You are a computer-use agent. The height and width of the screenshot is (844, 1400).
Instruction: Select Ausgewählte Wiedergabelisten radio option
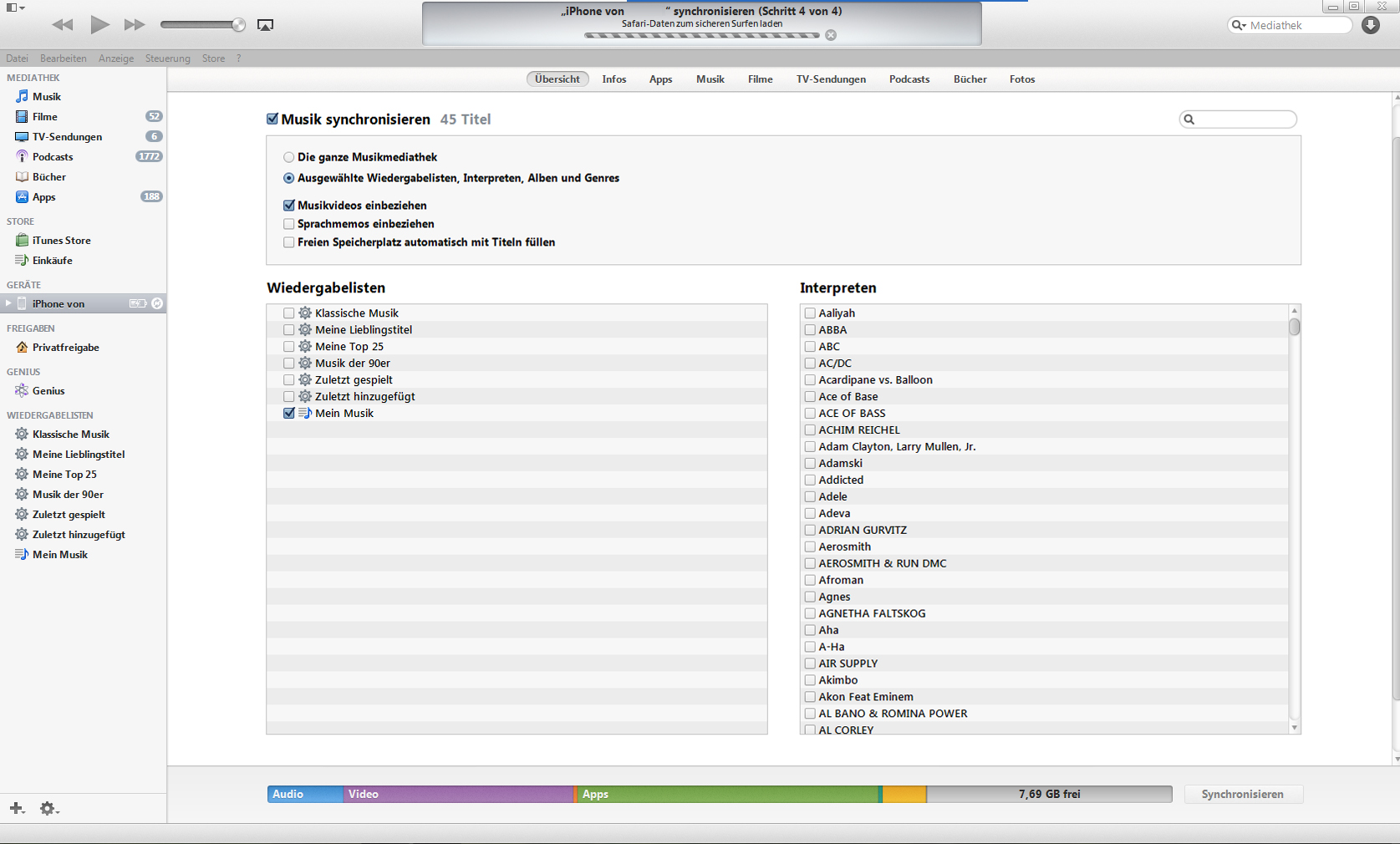(x=288, y=178)
